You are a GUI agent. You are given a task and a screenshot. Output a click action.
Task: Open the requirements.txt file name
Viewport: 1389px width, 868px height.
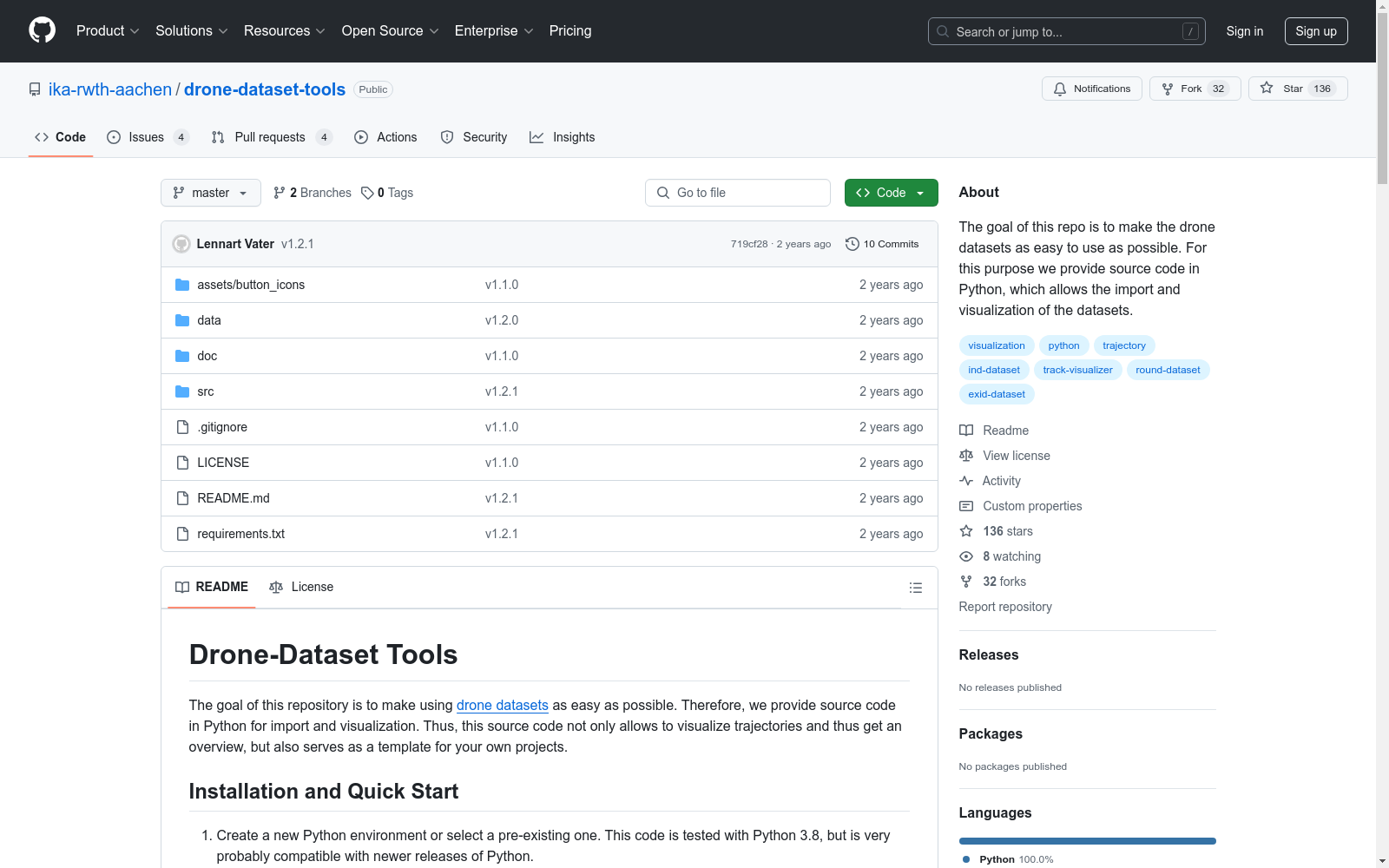click(241, 534)
